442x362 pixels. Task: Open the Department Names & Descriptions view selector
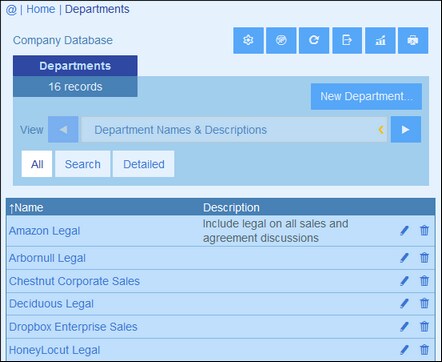tap(234, 129)
